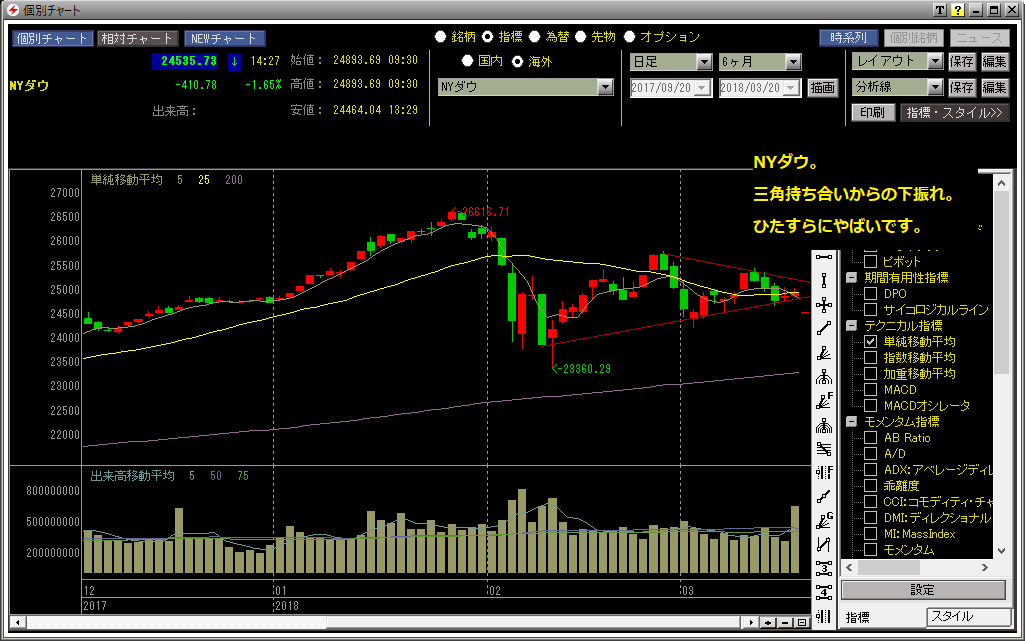Viewport: 1025px width, 641px height.
Task: Open the 時系列 view
Action: coord(849,38)
